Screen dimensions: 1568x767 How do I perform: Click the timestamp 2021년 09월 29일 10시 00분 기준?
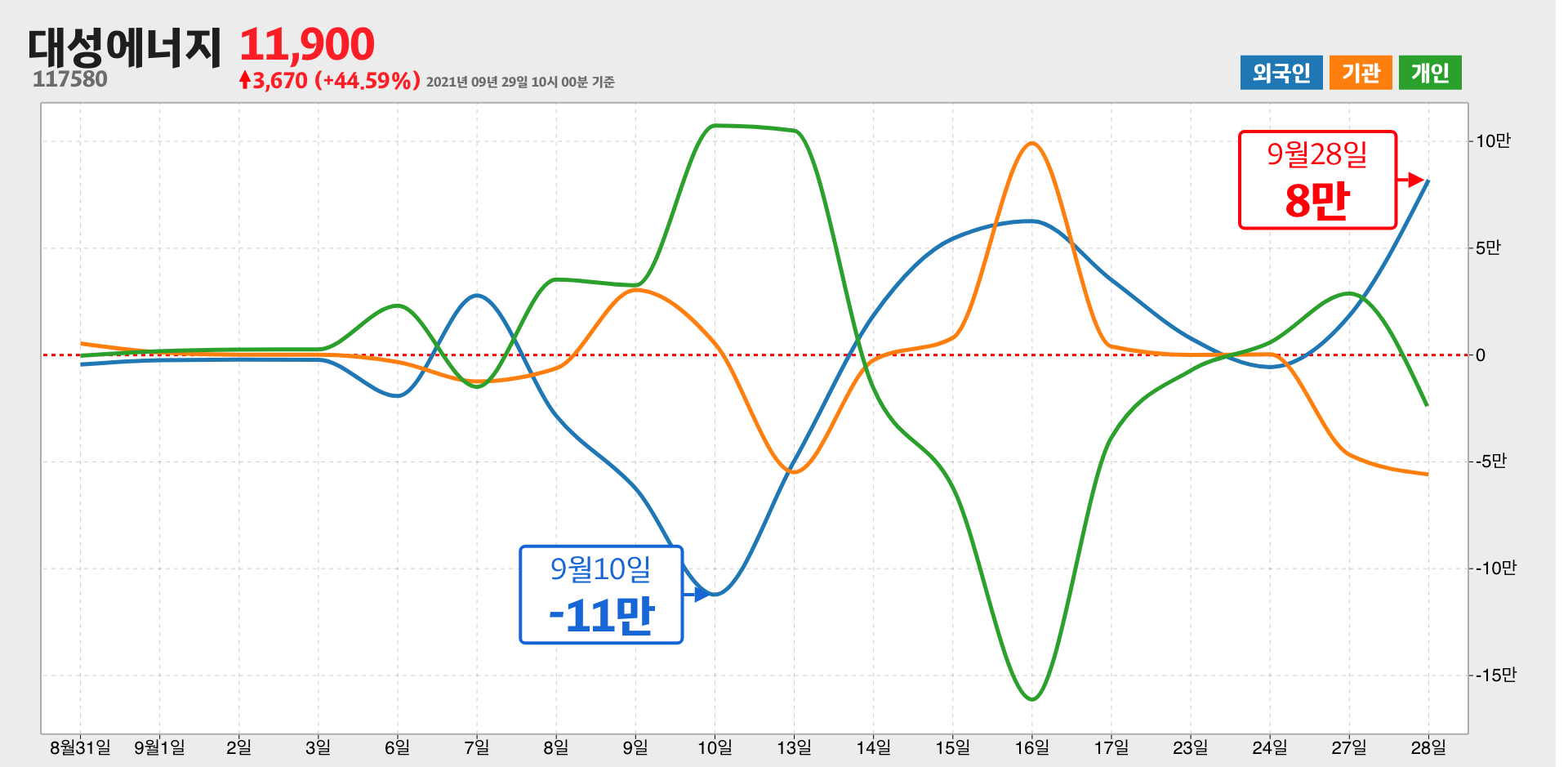pyautogui.click(x=520, y=82)
